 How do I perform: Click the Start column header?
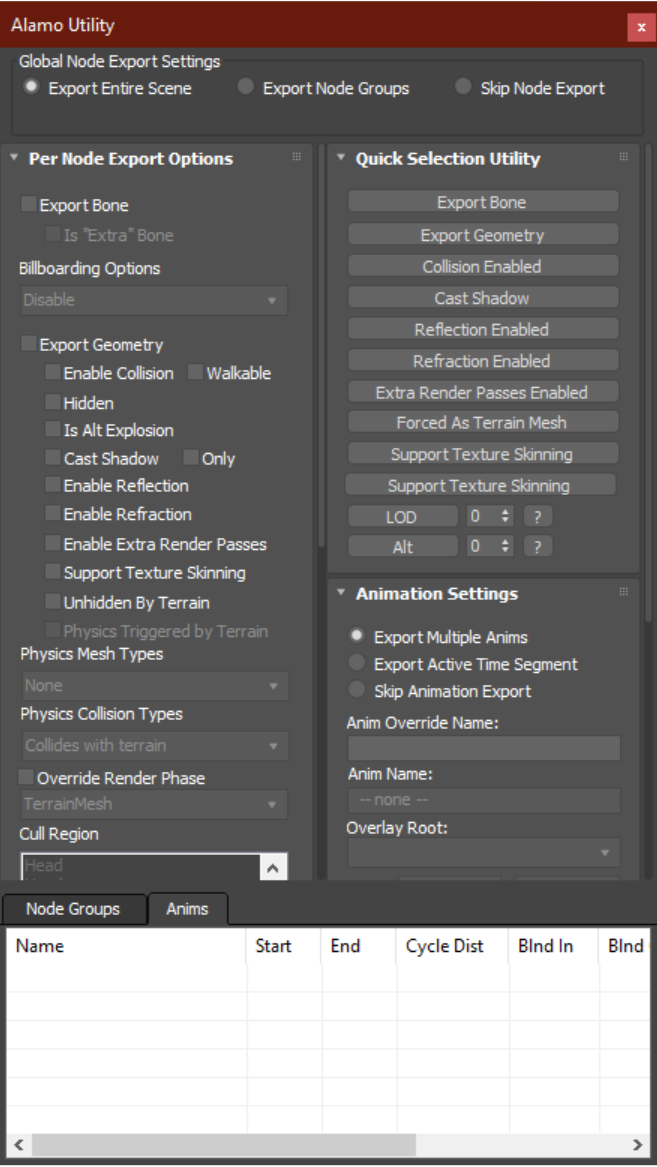284,946
